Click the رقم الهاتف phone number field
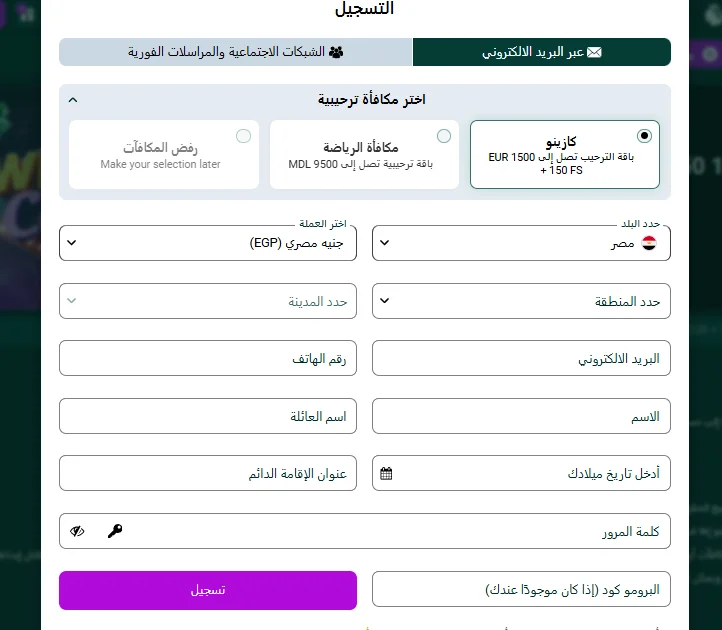722x630 pixels. coord(208,358)
